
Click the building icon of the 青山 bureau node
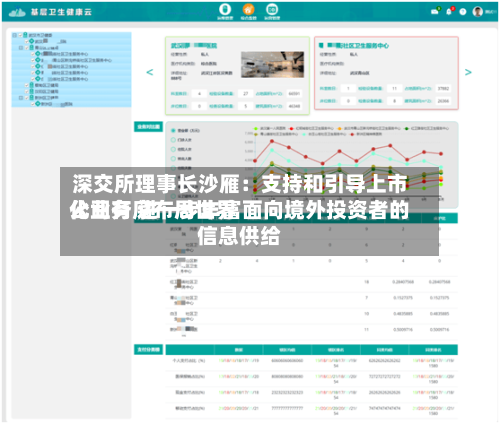(31, 48)
